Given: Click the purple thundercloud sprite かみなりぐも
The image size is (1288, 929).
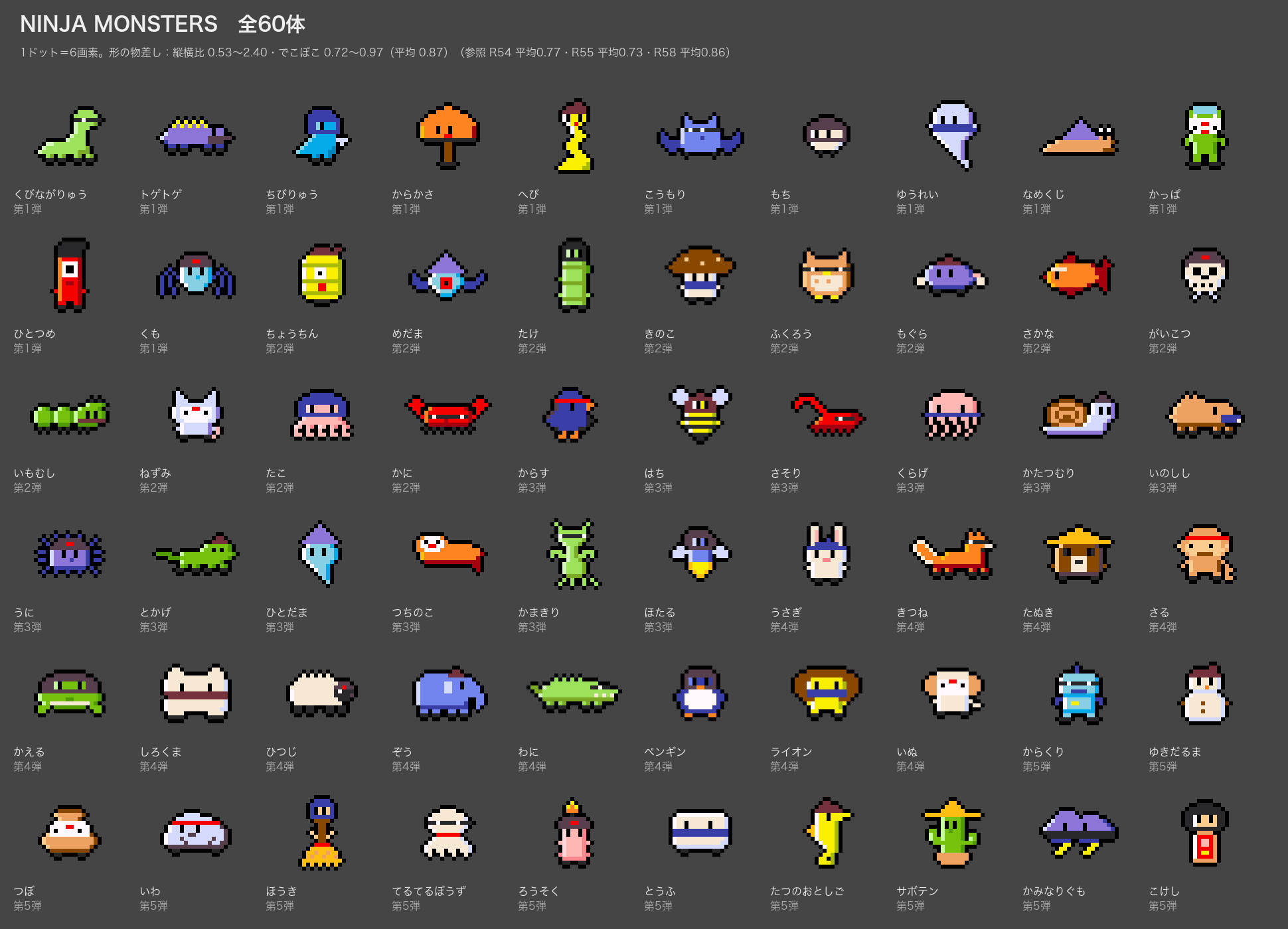Looking at the screenshot, I should (1079, 833).
